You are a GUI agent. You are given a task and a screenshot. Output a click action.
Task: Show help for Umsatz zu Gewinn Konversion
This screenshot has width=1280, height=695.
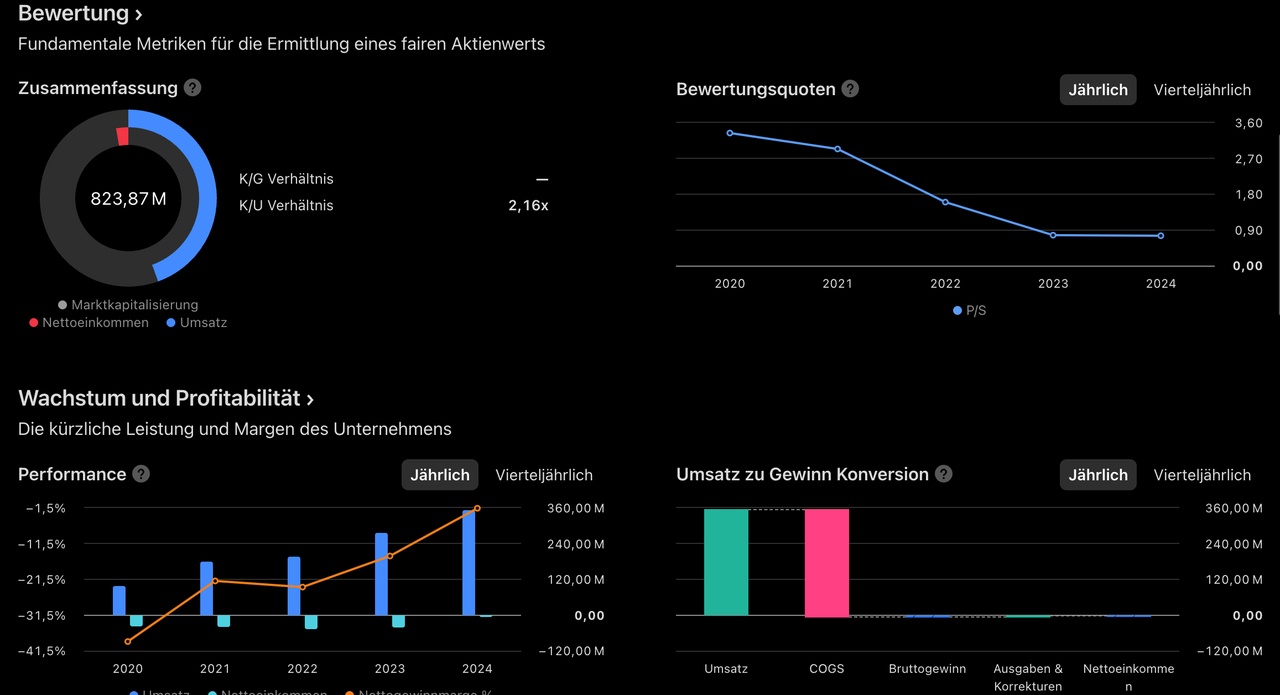[x=944, y=474]
